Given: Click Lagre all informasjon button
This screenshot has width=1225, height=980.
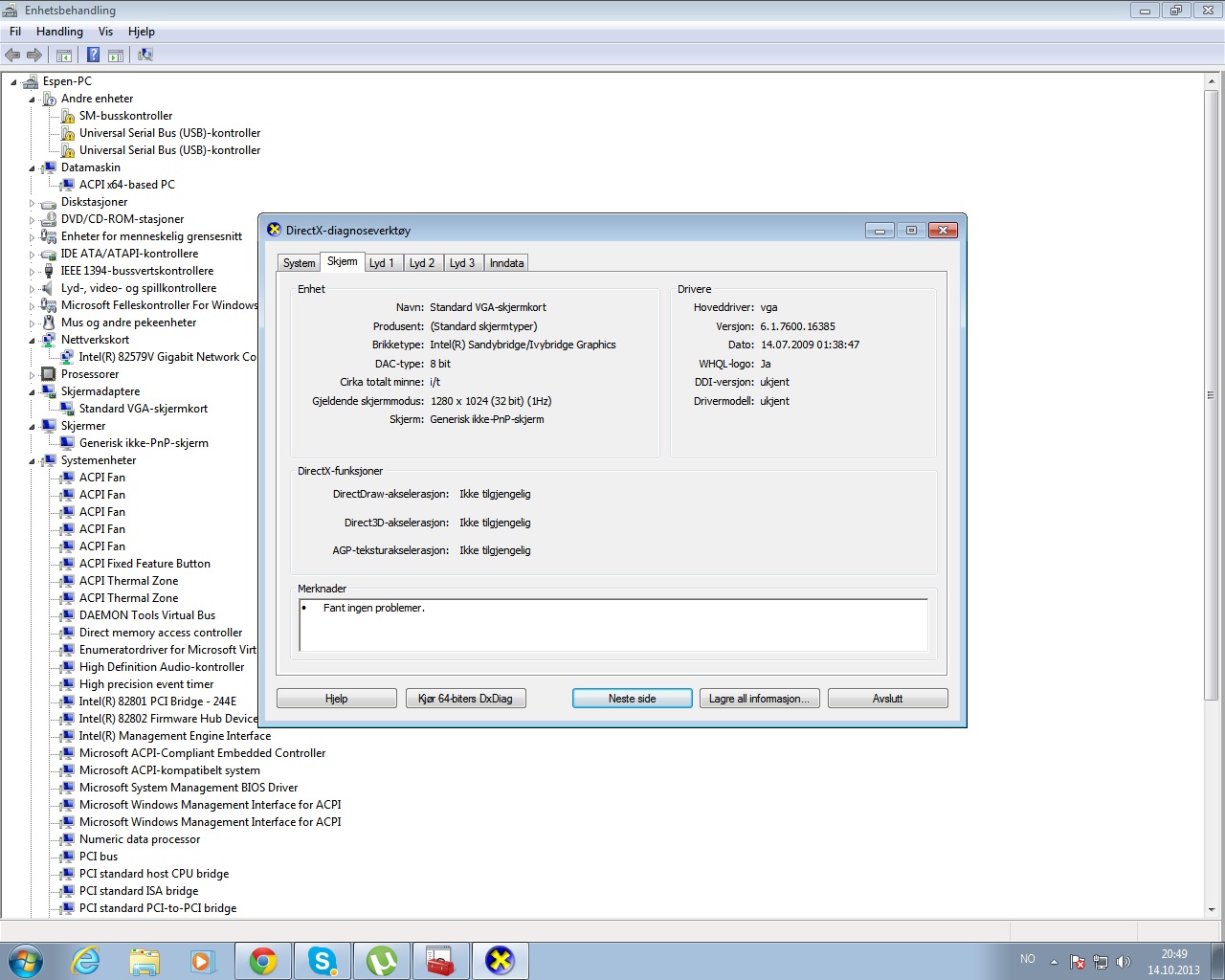Looking at the screenshot, I should pos(759,699).
